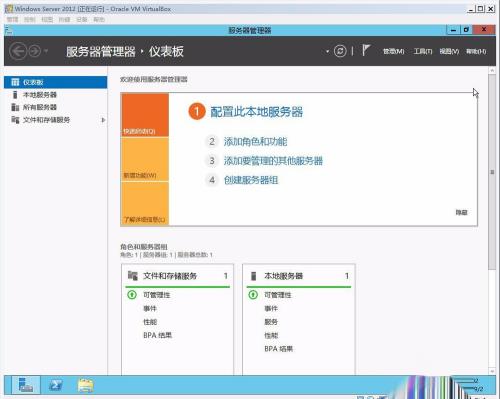This screenshot has height=399, width=500.
Task: Go forward with the right arrow navigation button
Action: (35, 51)
